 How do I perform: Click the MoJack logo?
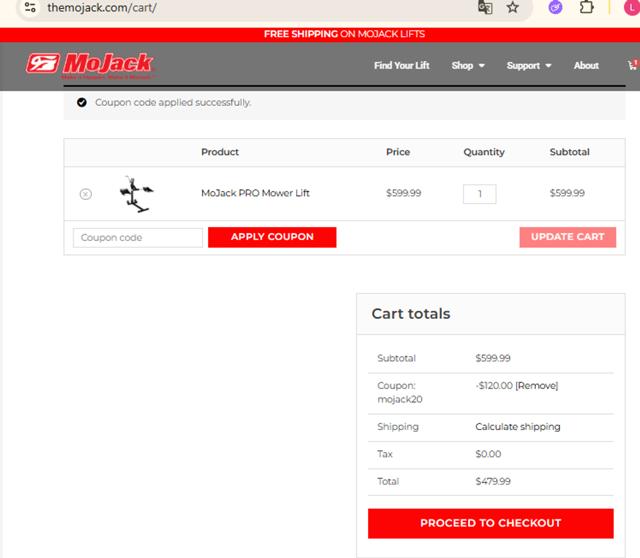[90, 65]
